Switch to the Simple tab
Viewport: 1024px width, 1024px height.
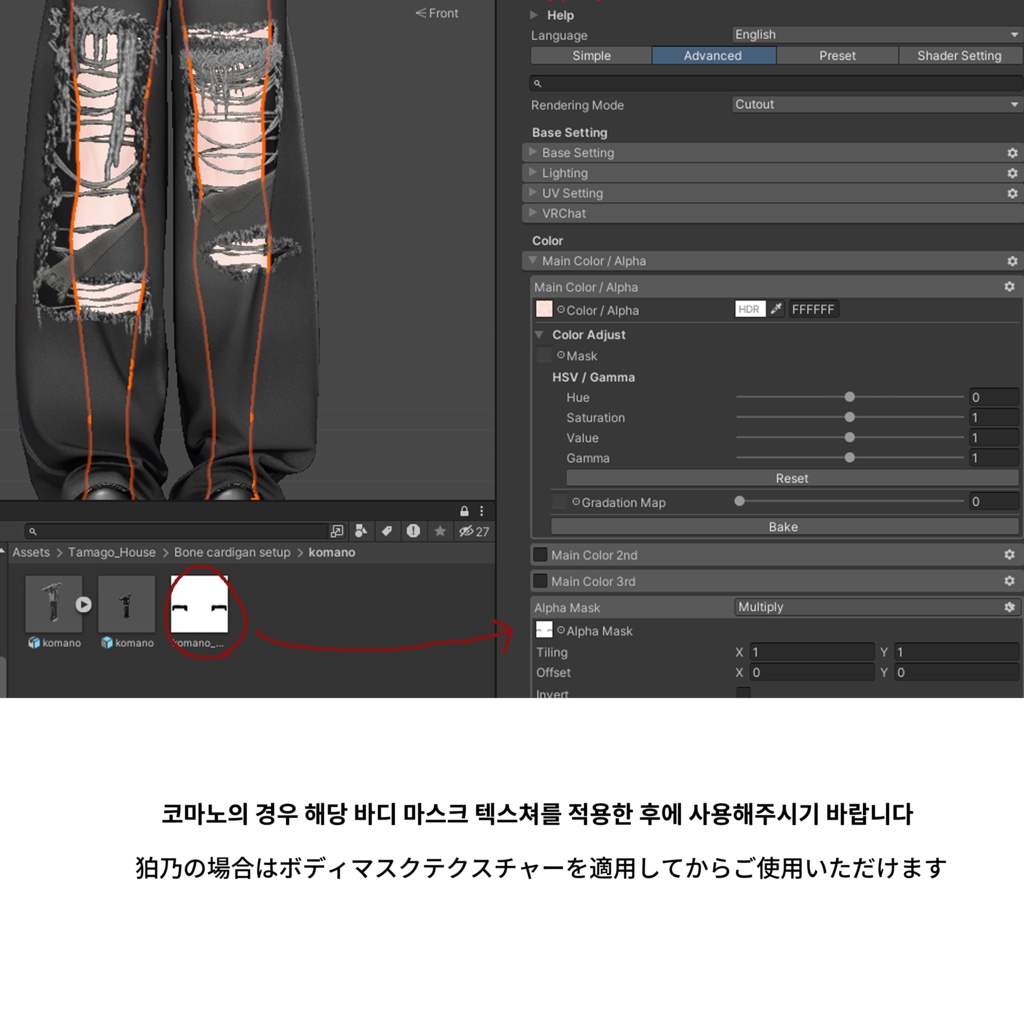[x=591, y=56]
